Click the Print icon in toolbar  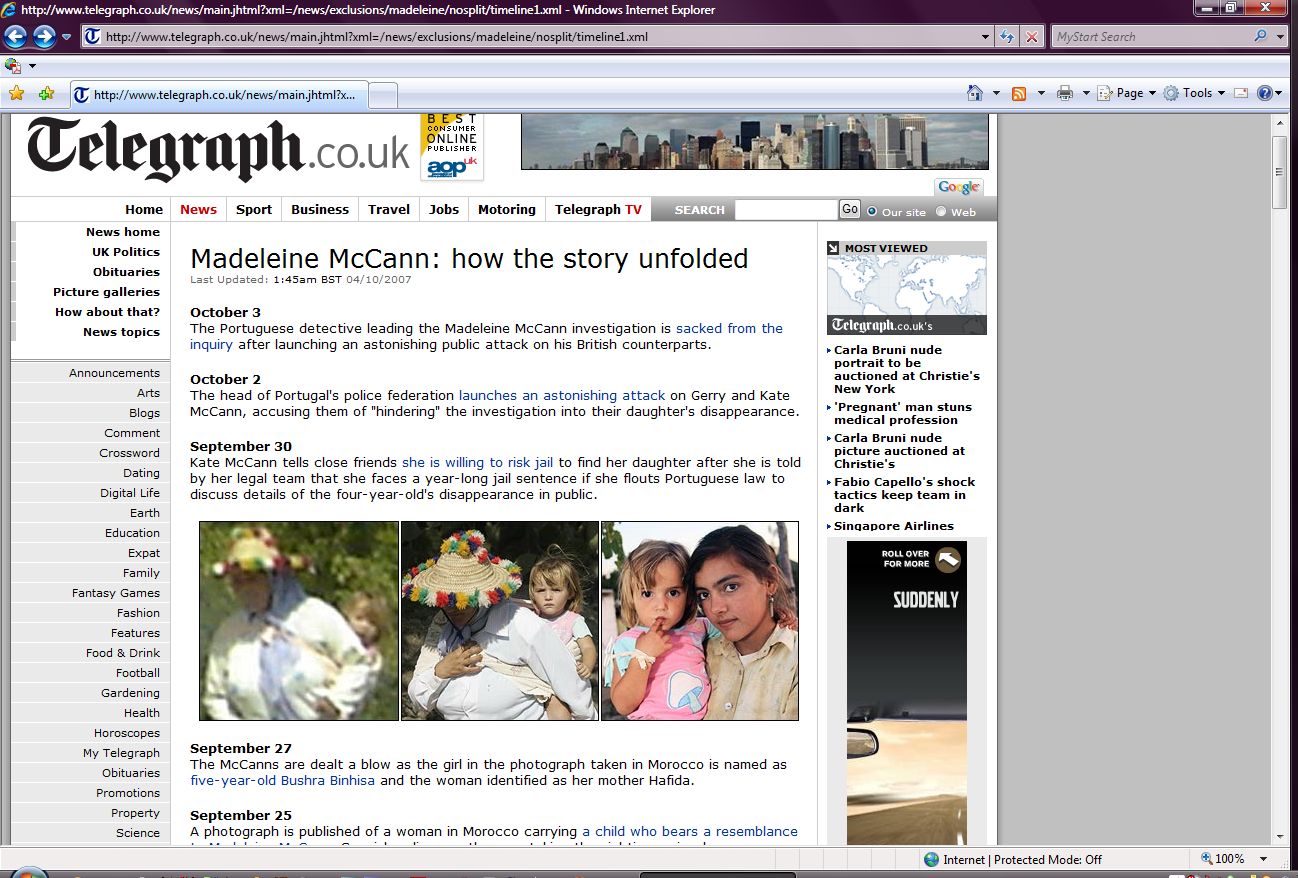(1065, 93)
